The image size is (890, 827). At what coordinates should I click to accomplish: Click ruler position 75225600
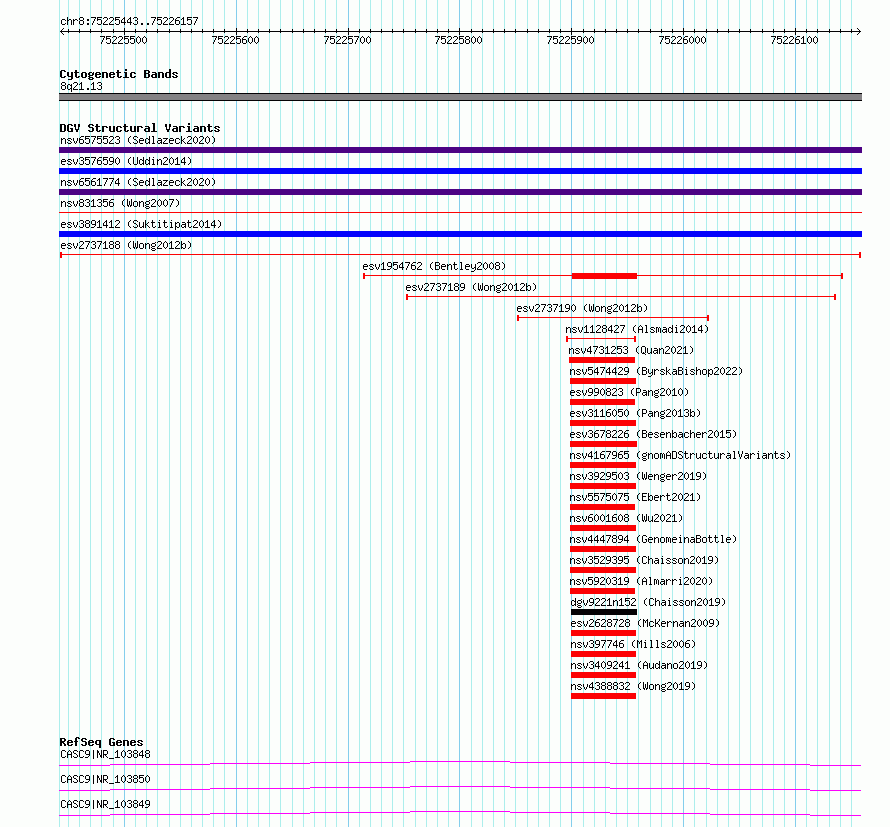[235, 40]
